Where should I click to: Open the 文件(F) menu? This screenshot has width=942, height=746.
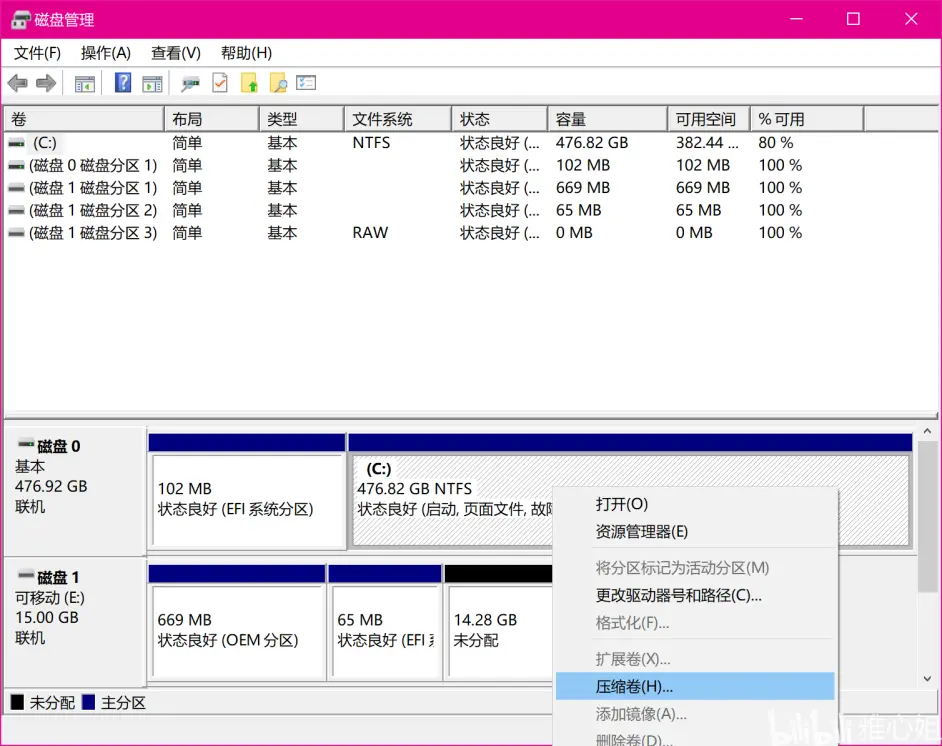click(x=37, y=53)
